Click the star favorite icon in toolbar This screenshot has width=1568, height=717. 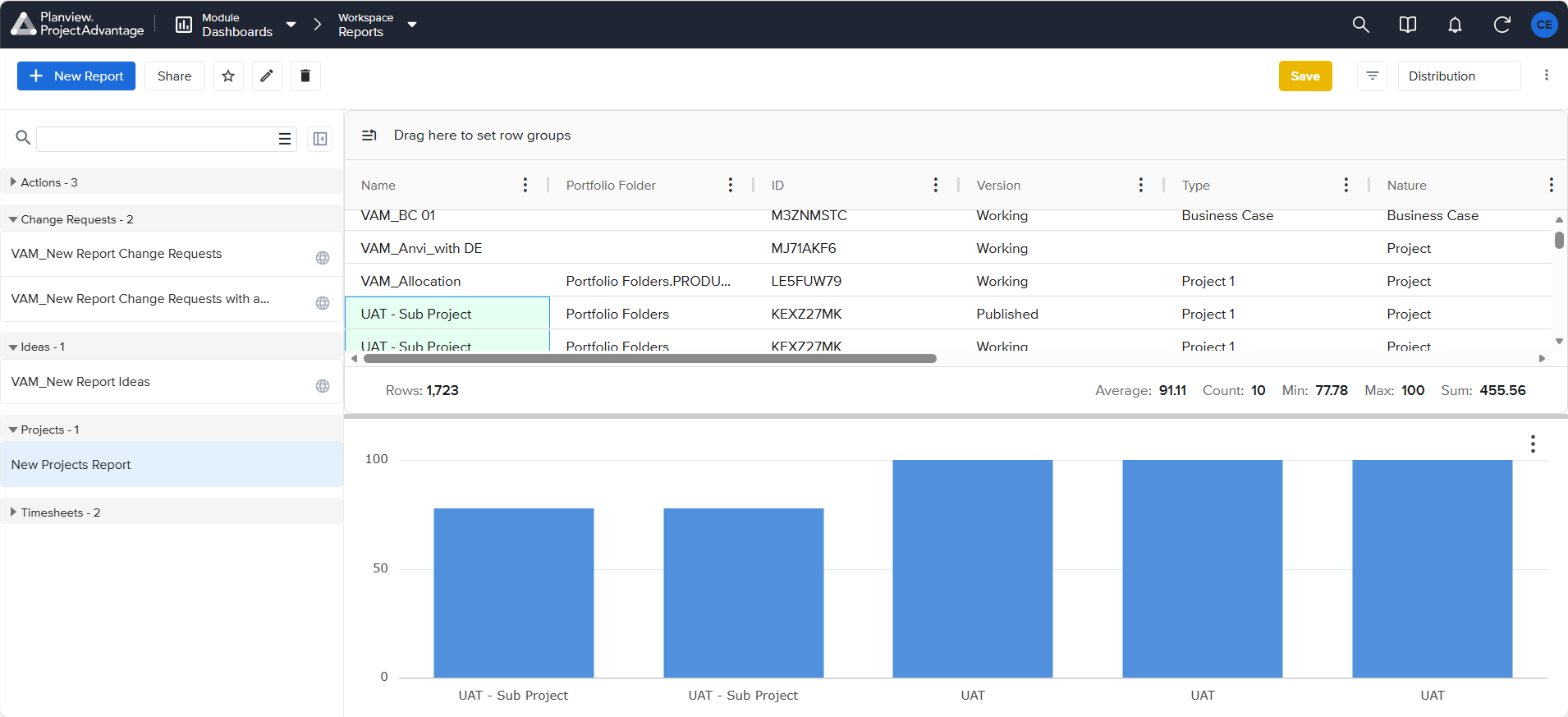pos(228,76)
